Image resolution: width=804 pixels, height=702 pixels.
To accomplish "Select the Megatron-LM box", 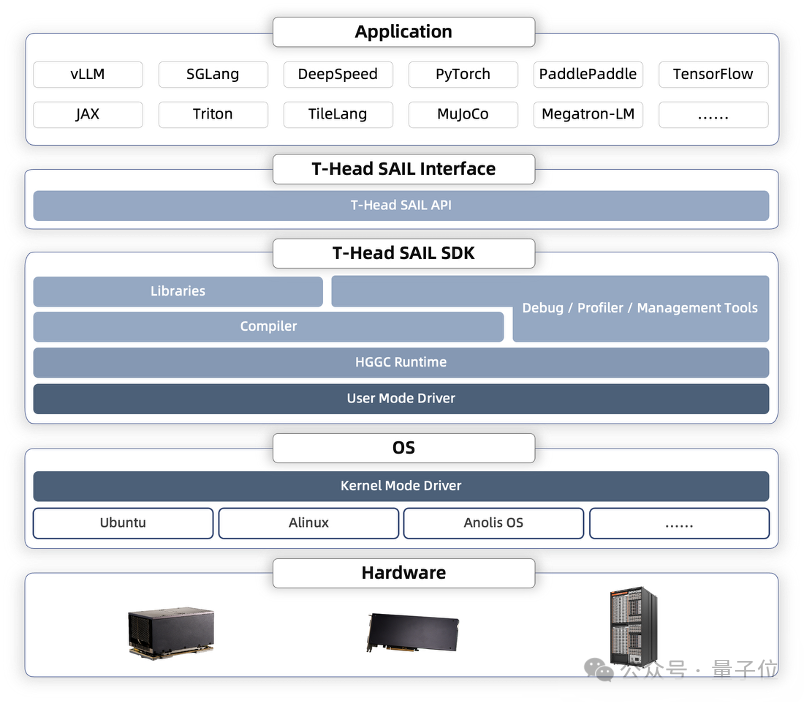I will [588, 114].
